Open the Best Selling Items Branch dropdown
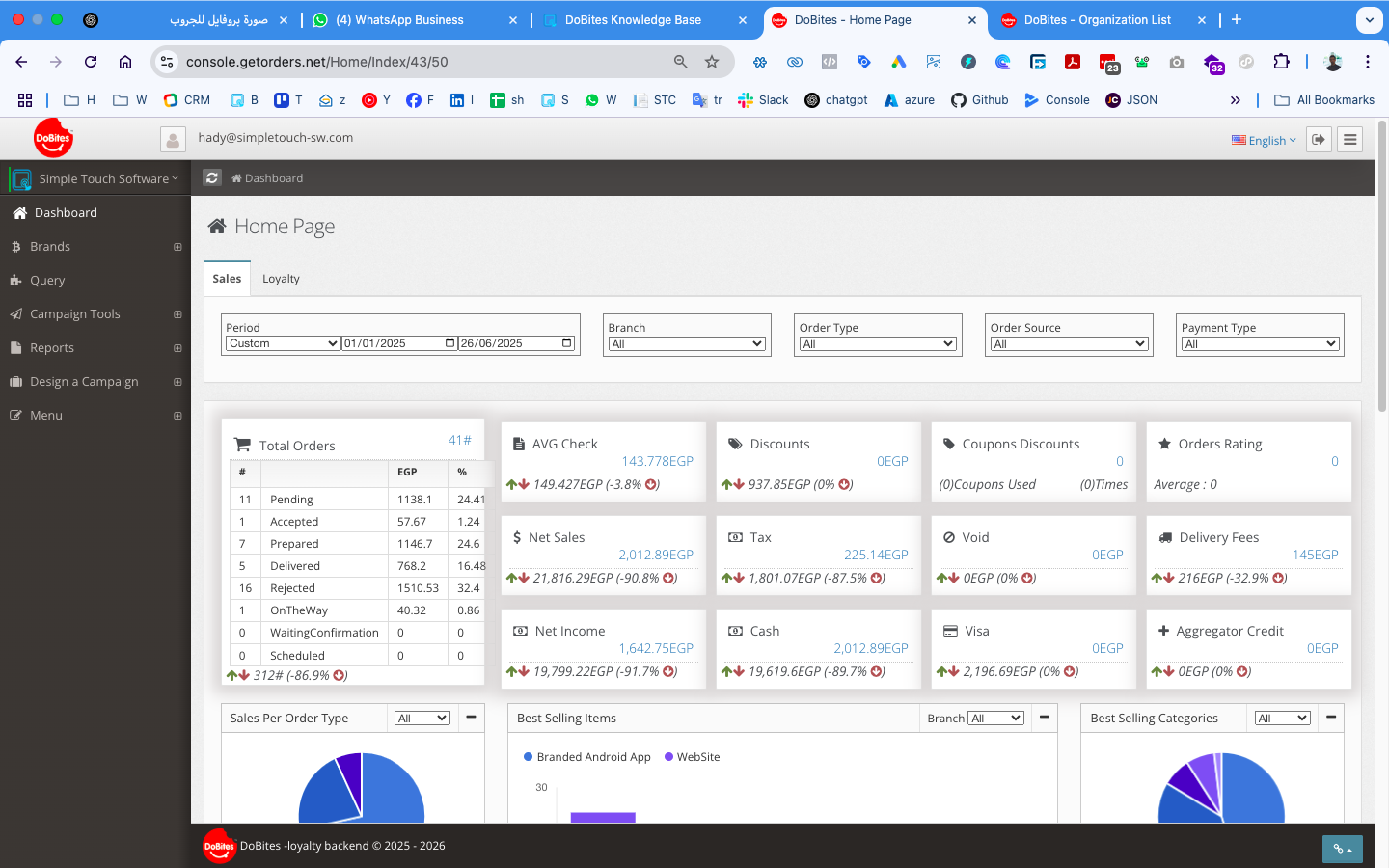 point(996,718)
